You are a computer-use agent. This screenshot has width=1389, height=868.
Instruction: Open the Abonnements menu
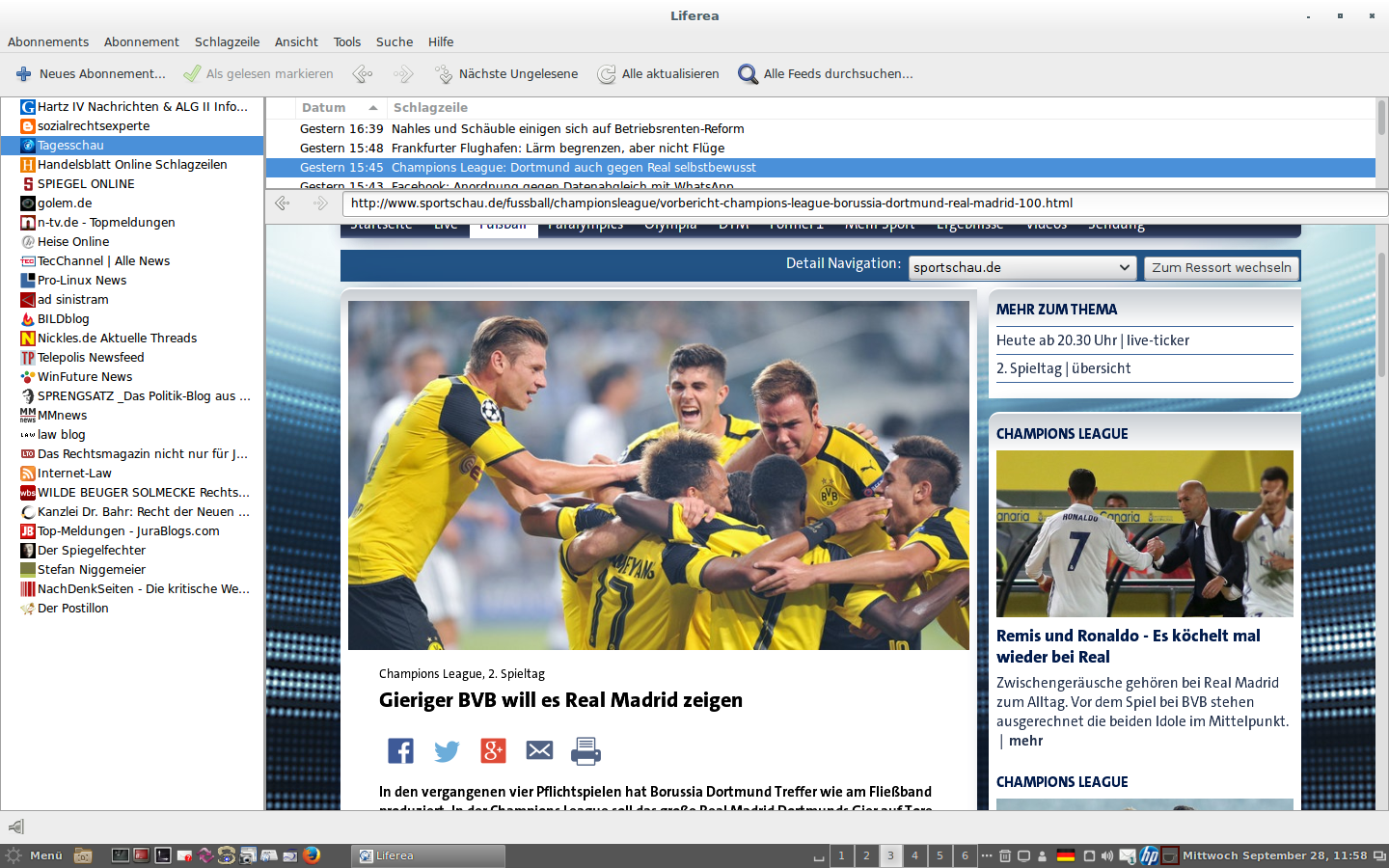[48, 41]
